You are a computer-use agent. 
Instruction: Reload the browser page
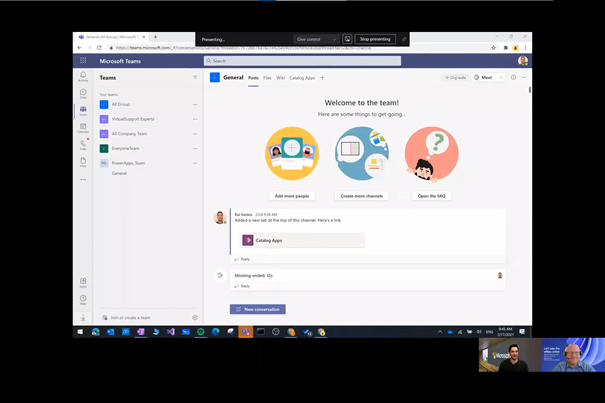99,47
